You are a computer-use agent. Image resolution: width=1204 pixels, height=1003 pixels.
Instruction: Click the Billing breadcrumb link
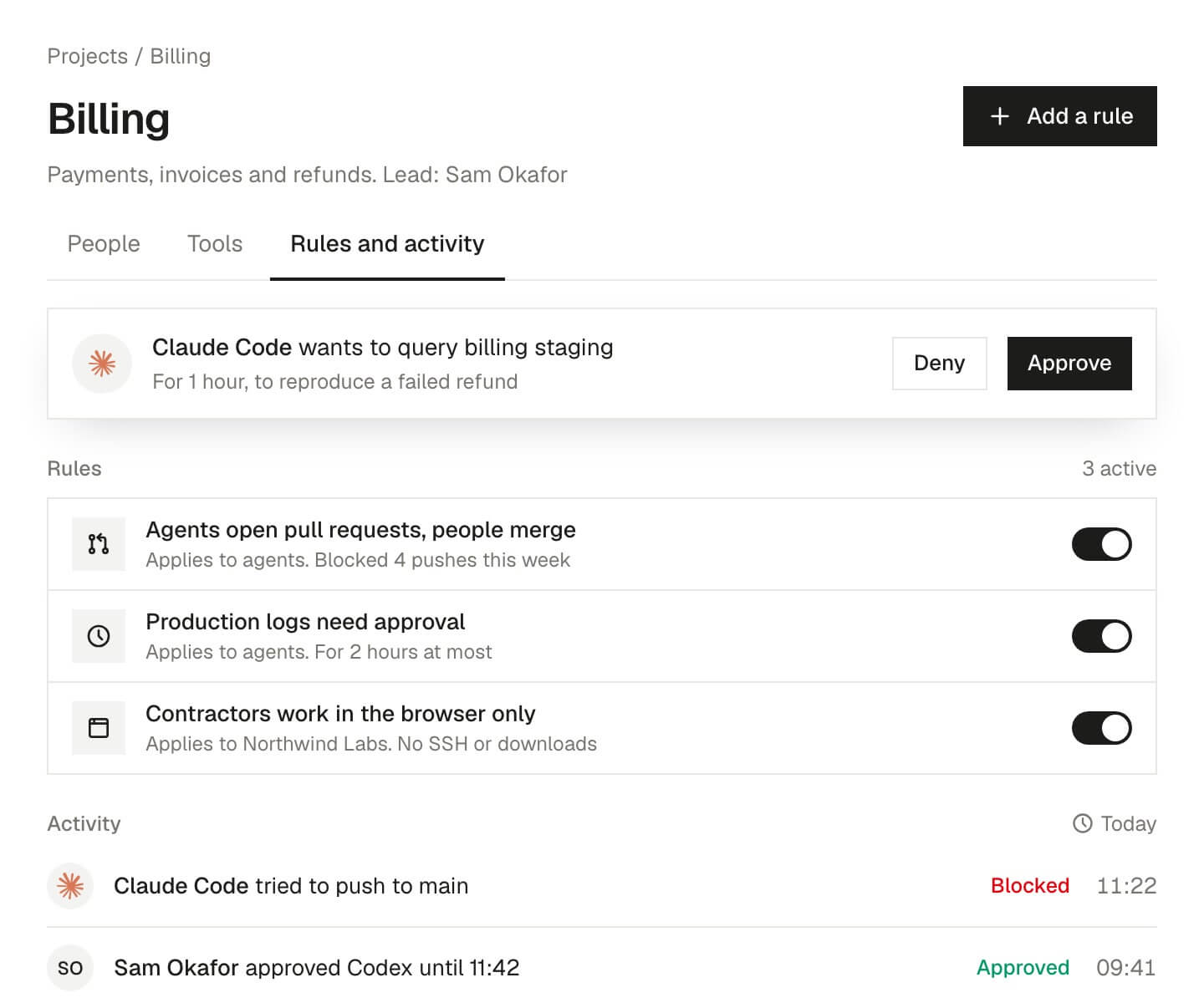[x=181, y=56]
